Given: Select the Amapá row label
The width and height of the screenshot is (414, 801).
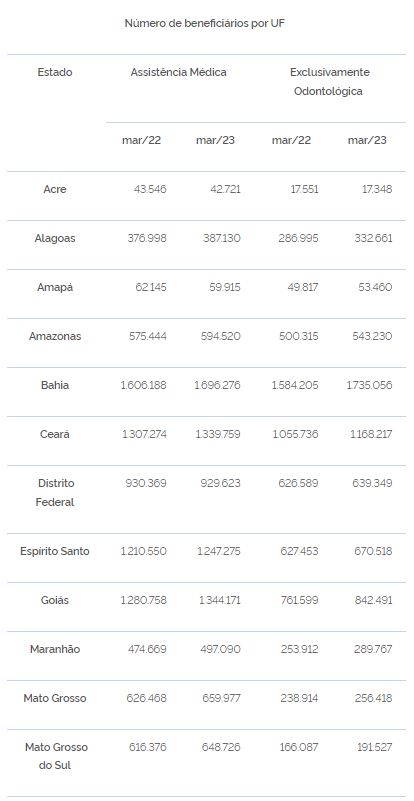Looking at the screenshot, I should [55, 287].
